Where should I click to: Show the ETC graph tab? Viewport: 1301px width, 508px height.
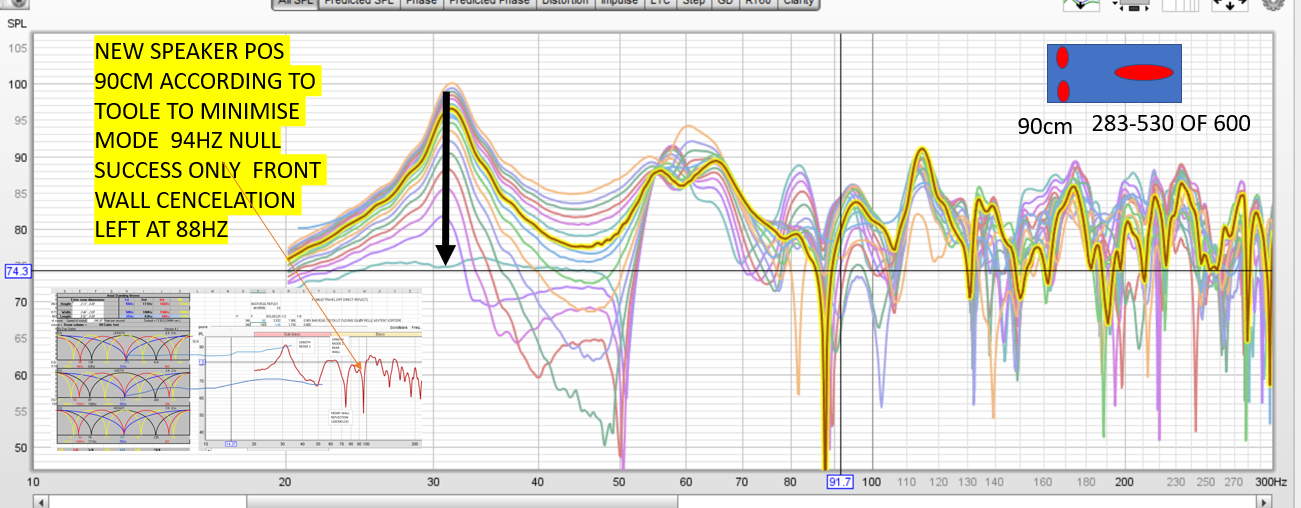point(660,3)
